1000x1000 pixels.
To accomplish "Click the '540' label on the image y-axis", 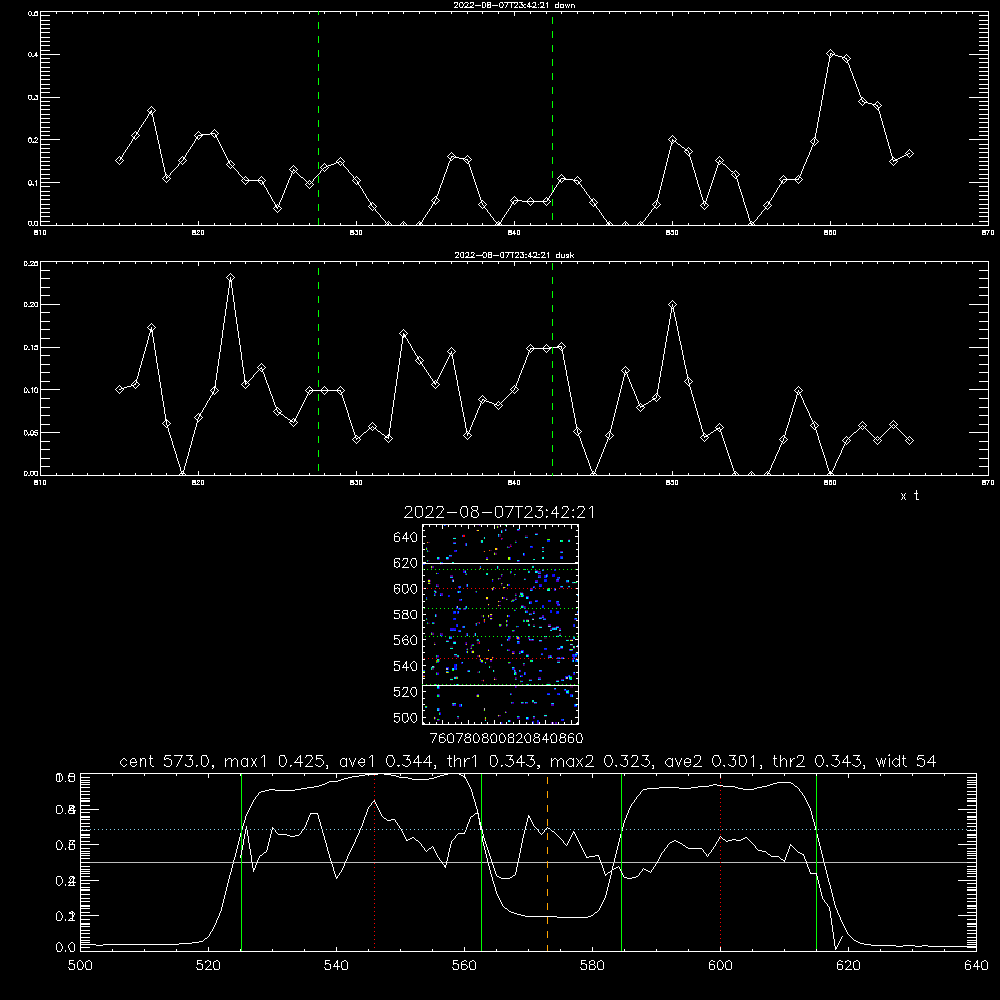I will pos(406,666).
